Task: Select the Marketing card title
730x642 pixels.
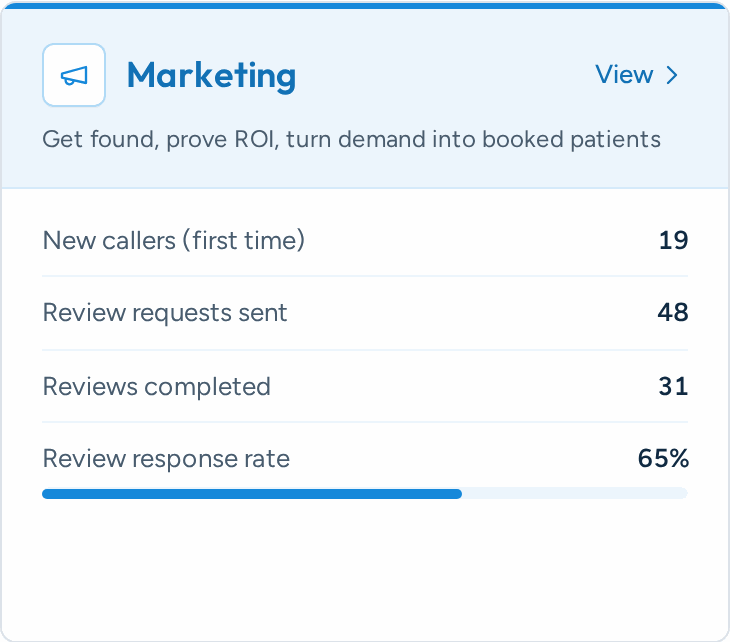Action: point(211,75)
